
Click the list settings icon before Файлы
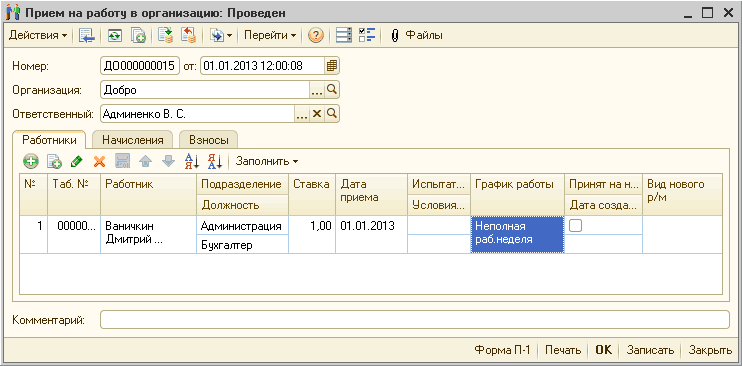[344, 36]
